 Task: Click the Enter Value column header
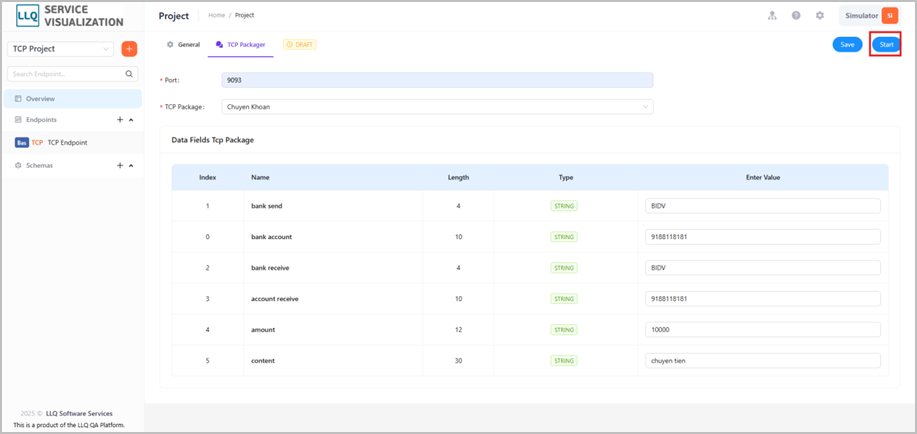(x=763, y=177)
